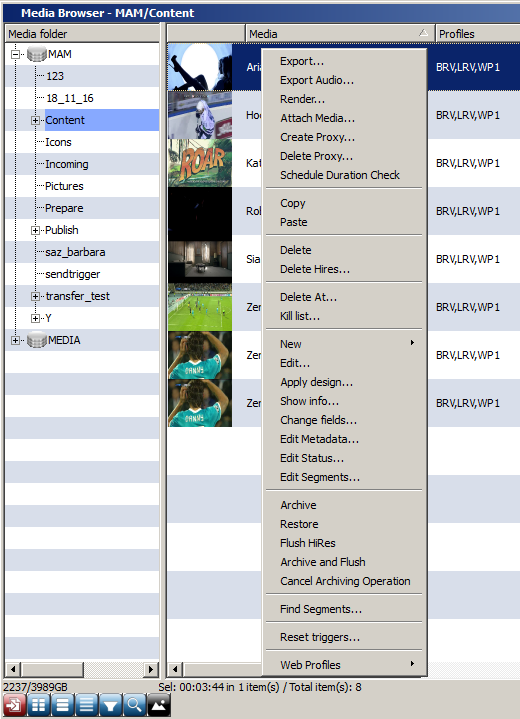The width and height of the screenshot is (520, 719).
Task: Toggle the picture thumbnails icon
Action: click(159, 705)
